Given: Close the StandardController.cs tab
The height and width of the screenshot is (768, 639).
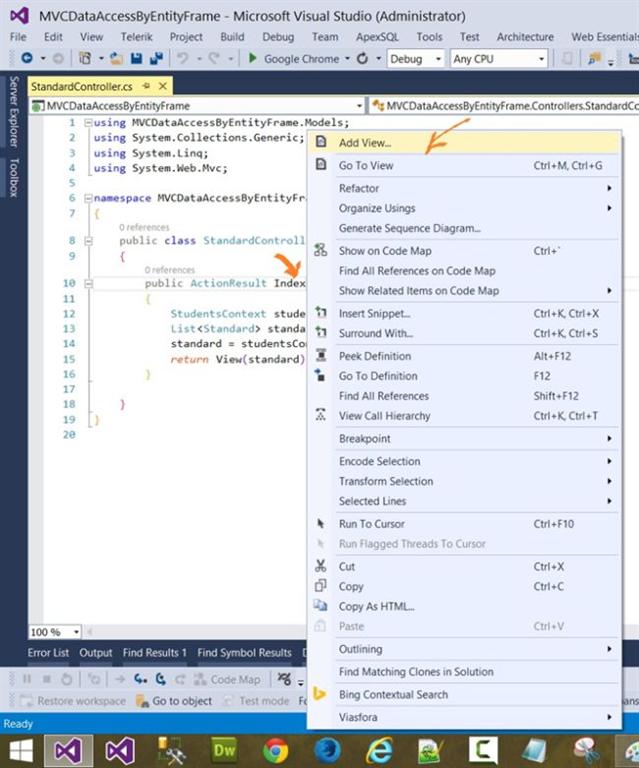Looking at the screenshot, I should (x=163, y=86).
